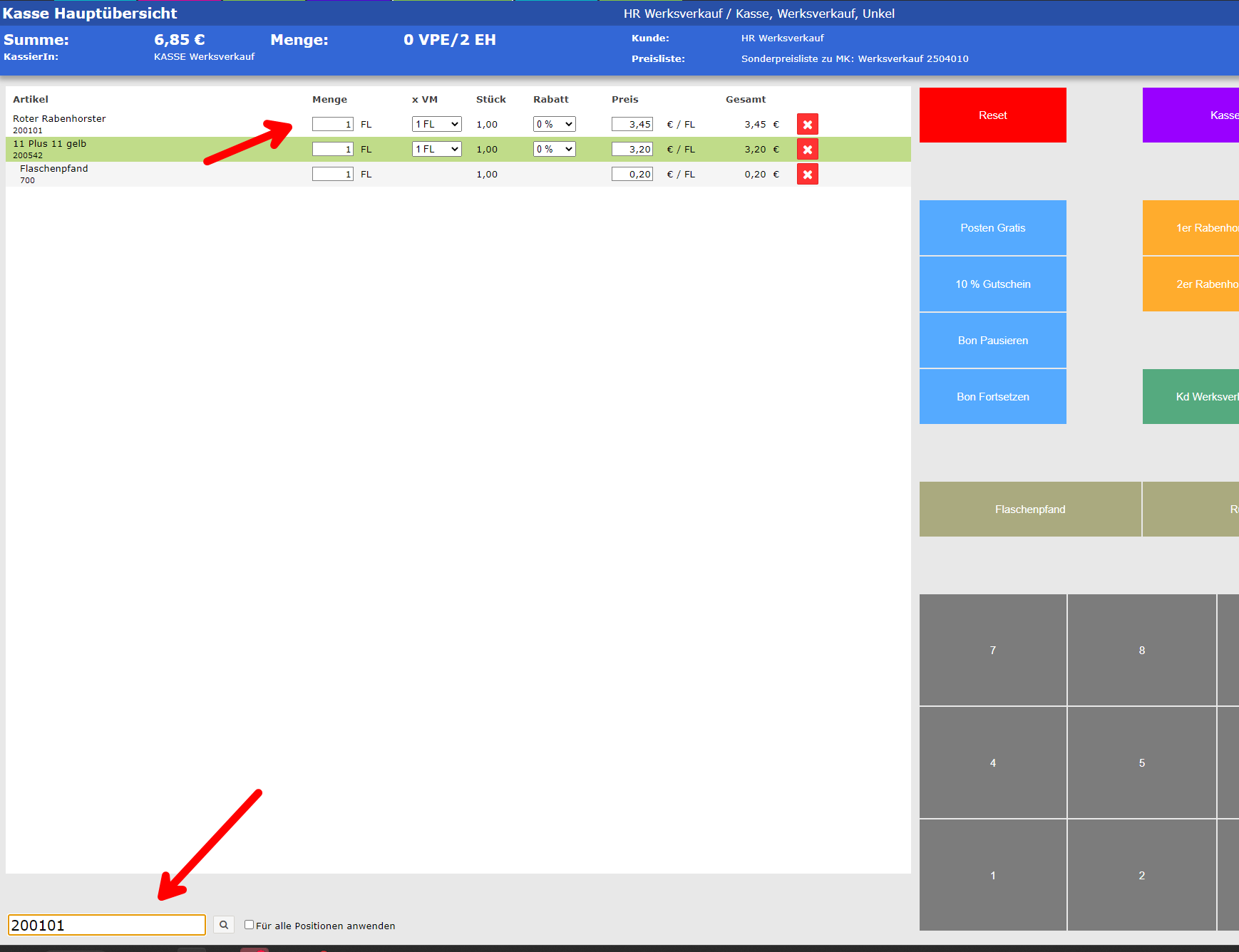Click the Preis field for Flaschenpfand
This screenshot has width=1239, height=952.
[632, 174]
